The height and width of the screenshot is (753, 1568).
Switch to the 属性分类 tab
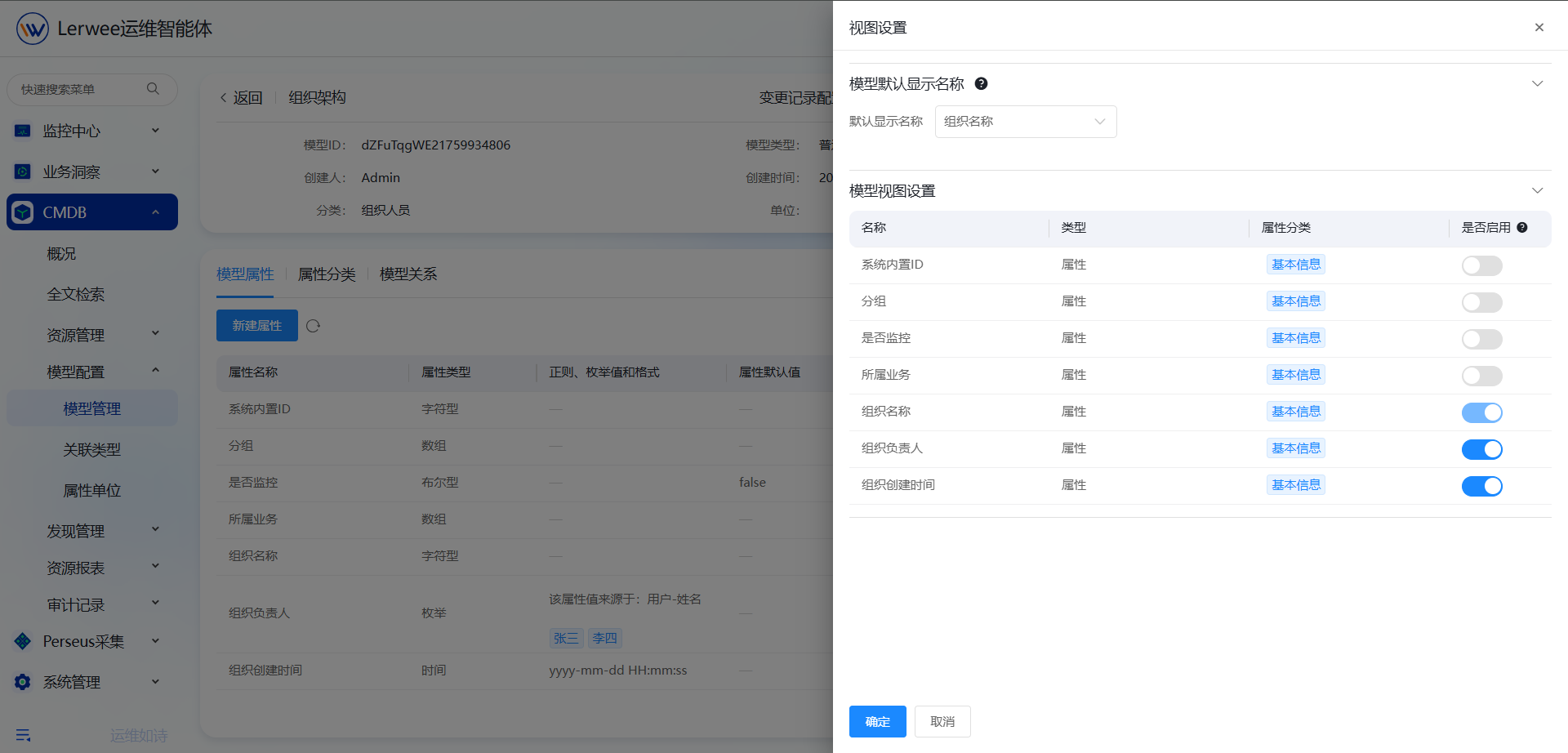327,274
